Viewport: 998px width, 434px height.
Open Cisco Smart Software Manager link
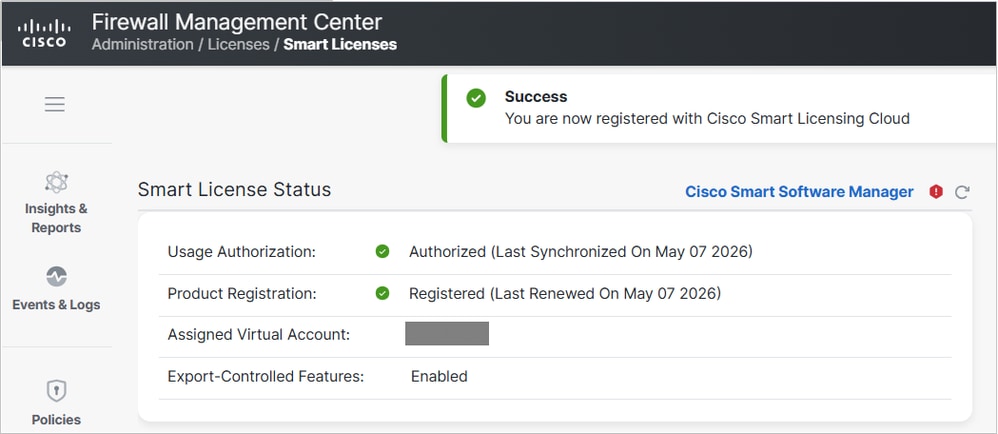pyautogui.click(x=799, y=192)
